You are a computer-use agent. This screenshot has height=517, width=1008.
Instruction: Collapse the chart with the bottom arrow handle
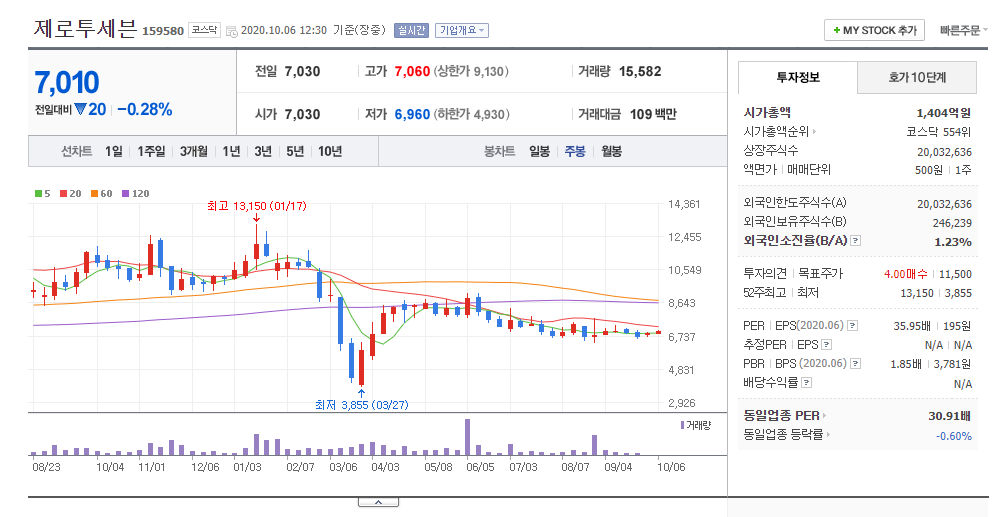coord(378,502)
